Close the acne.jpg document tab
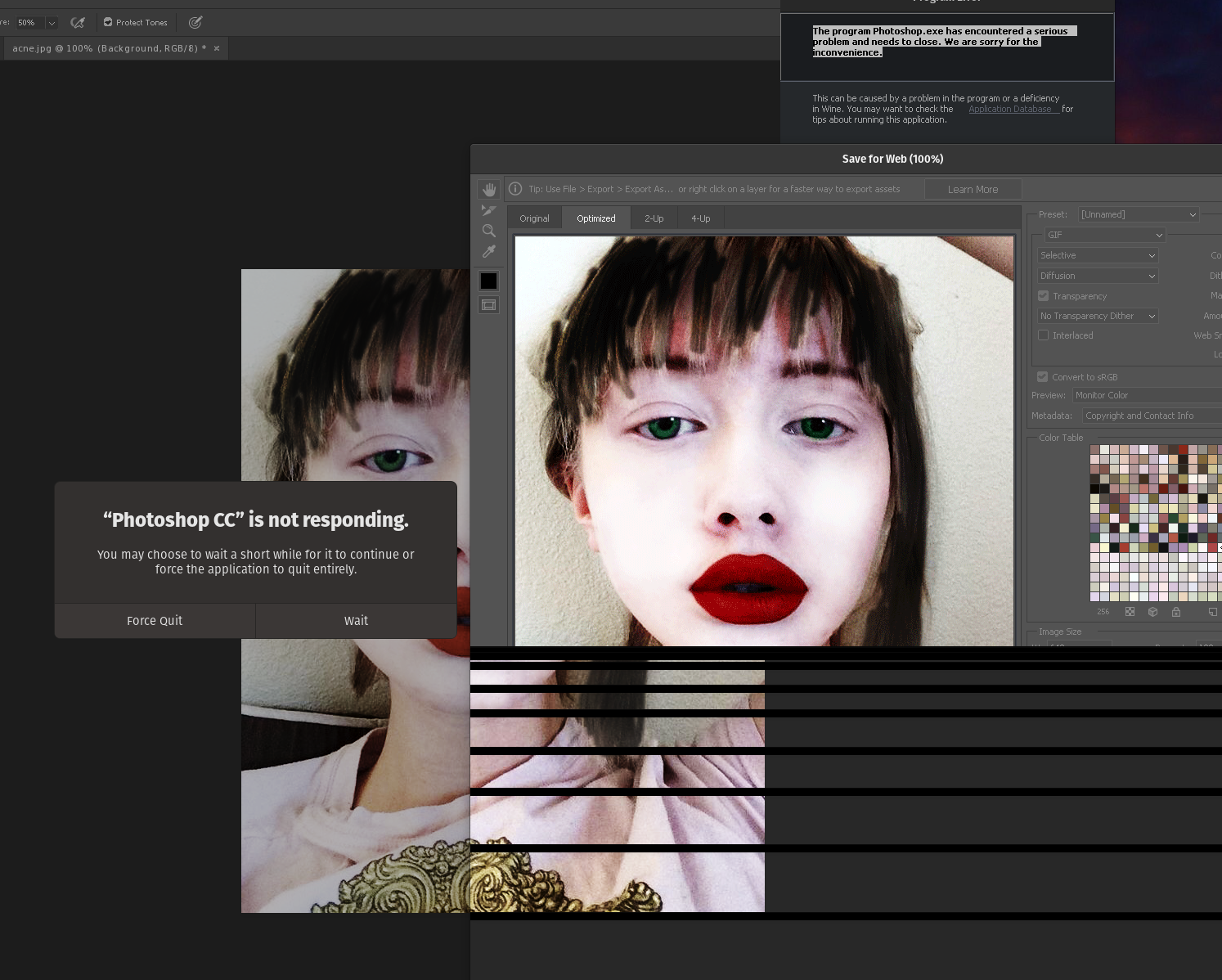The image size is (1222, 980). tap(217, 48)
